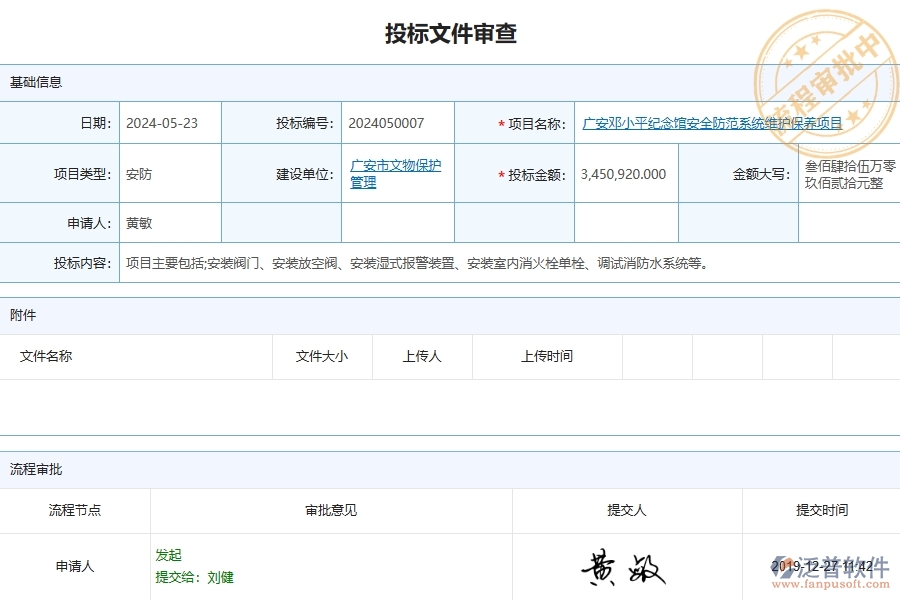Screen dimensions: 900x600
Task: Open the 广安市文物保护管理 unit link
Action: click(396, 172)
